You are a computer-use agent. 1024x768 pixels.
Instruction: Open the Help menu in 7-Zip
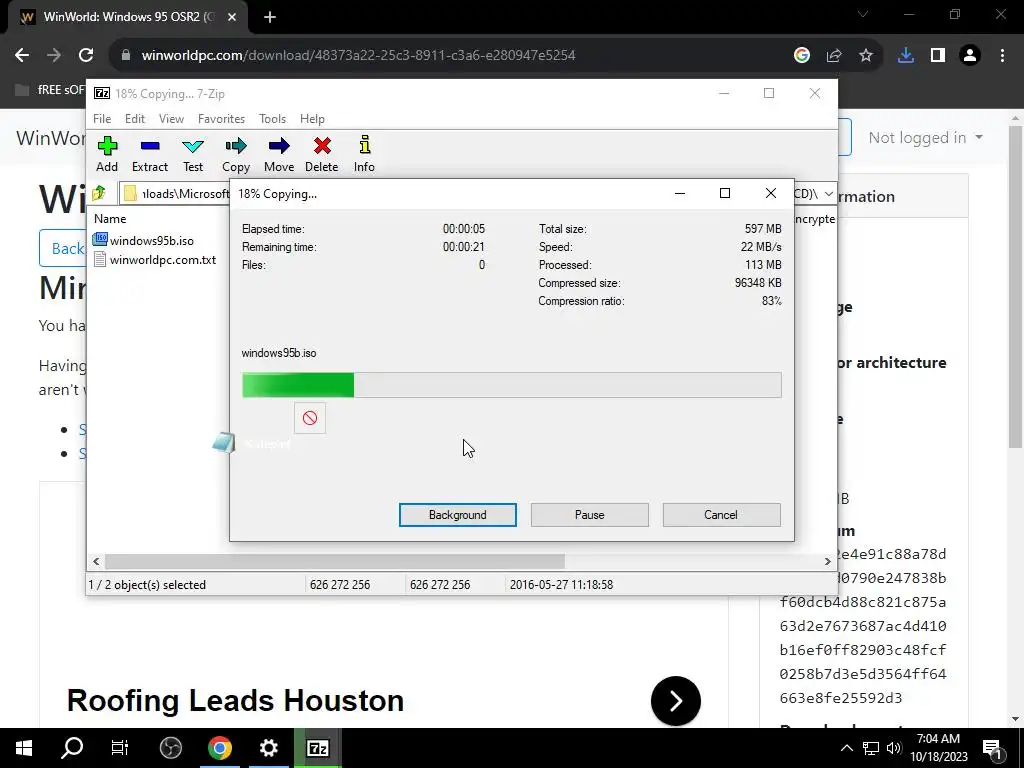click(x=312, y=119)
